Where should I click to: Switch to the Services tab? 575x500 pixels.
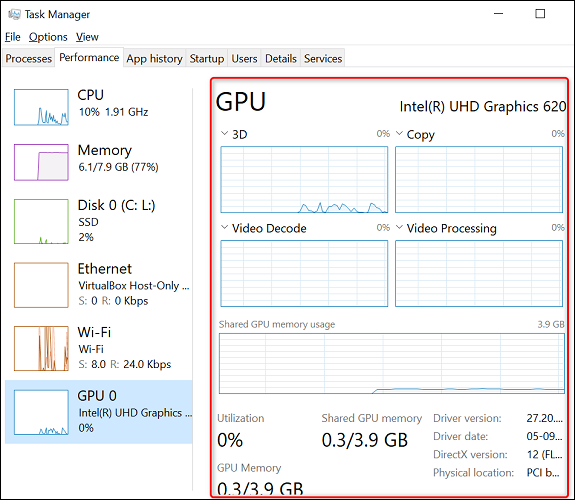coord(323,58)
